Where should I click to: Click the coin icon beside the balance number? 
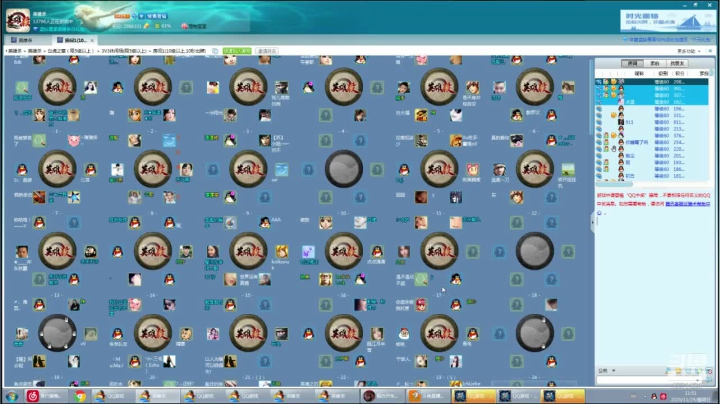(x=146, y=26)
